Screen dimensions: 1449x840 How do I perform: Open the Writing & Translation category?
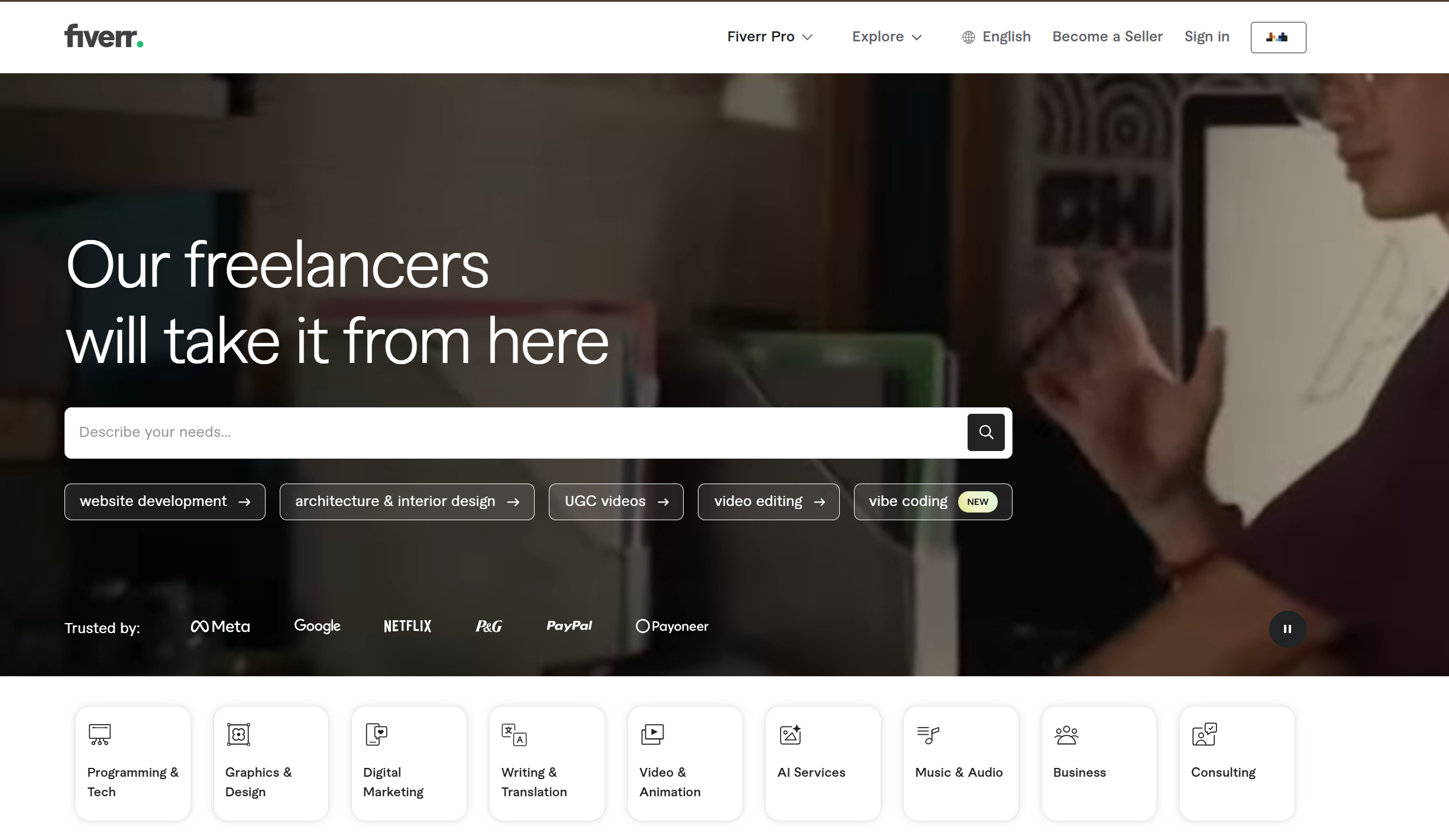click(546, 763)
